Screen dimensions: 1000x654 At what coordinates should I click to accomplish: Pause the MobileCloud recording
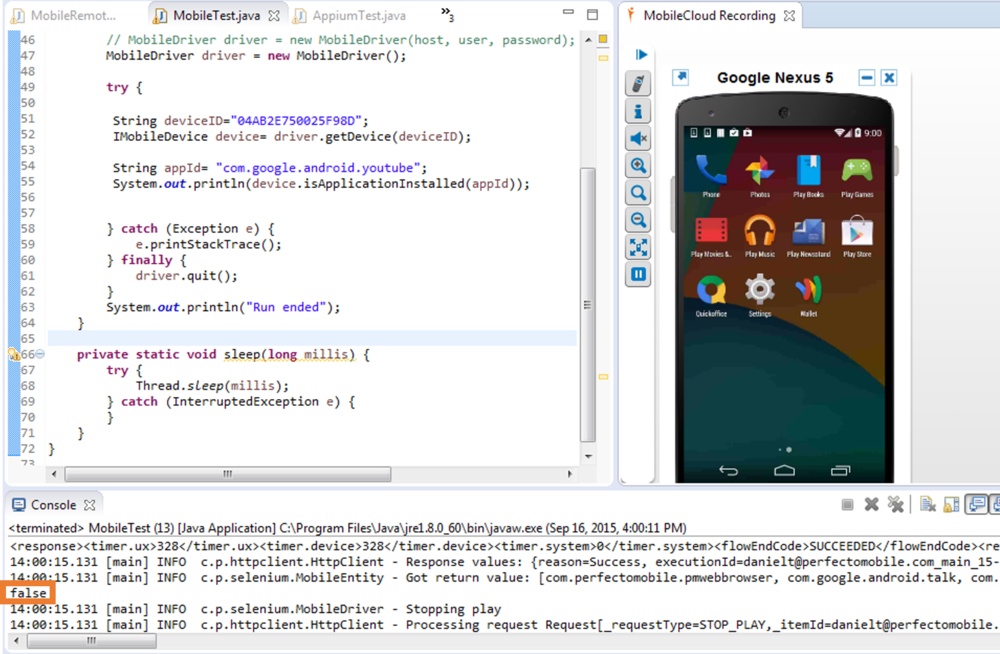click(x=637, y=274)
